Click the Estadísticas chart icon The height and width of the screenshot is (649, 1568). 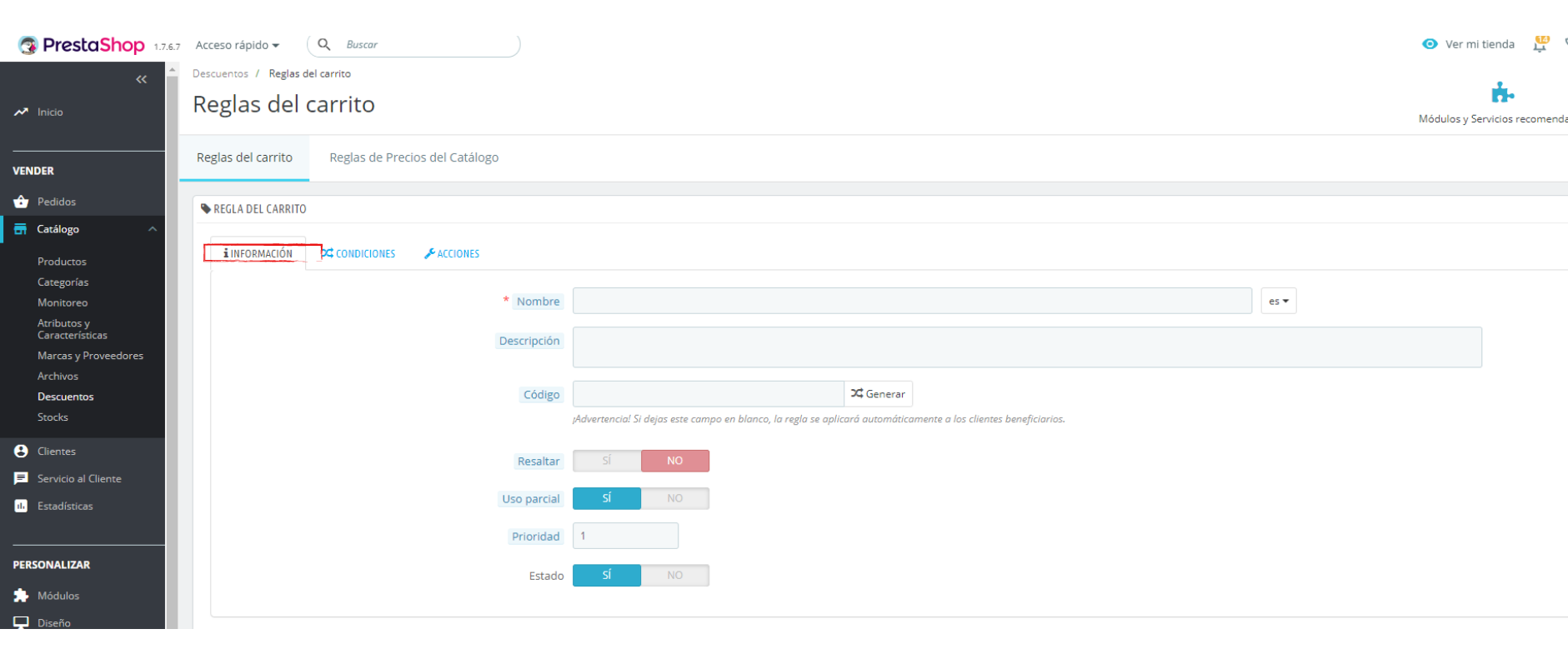[21, 506]
